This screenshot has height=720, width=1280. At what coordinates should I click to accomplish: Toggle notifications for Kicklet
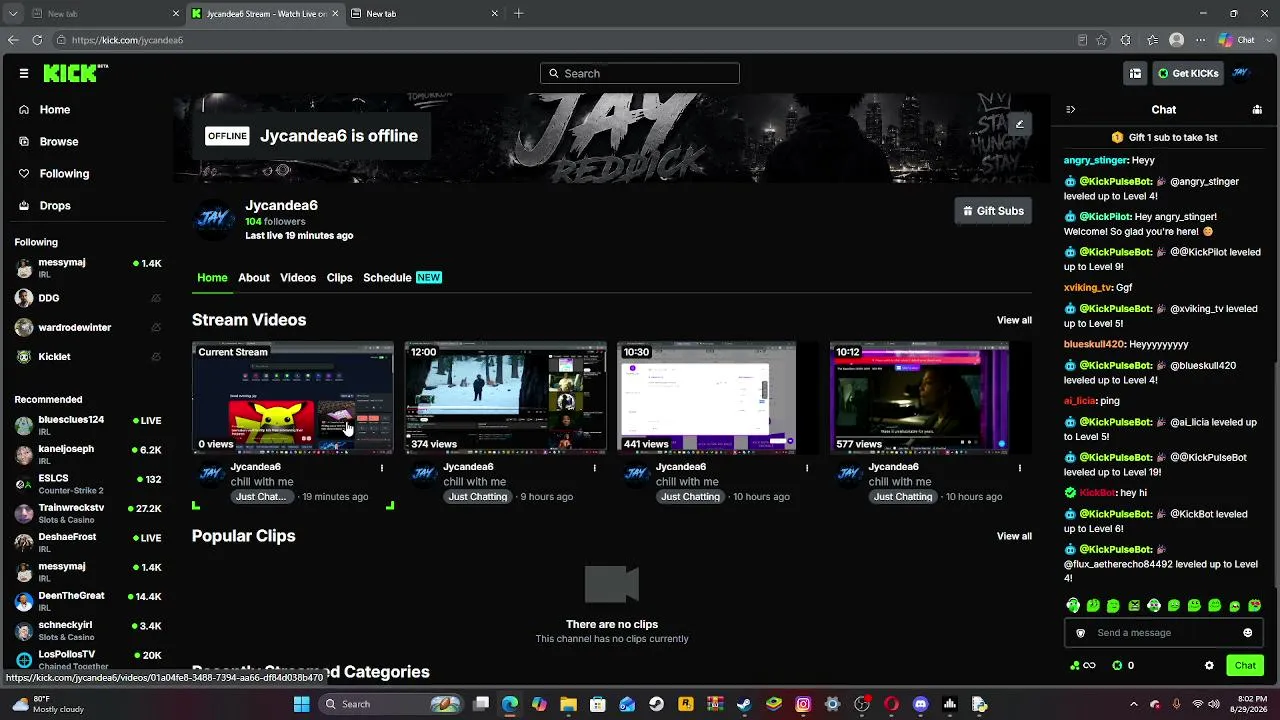pos(155,356)
